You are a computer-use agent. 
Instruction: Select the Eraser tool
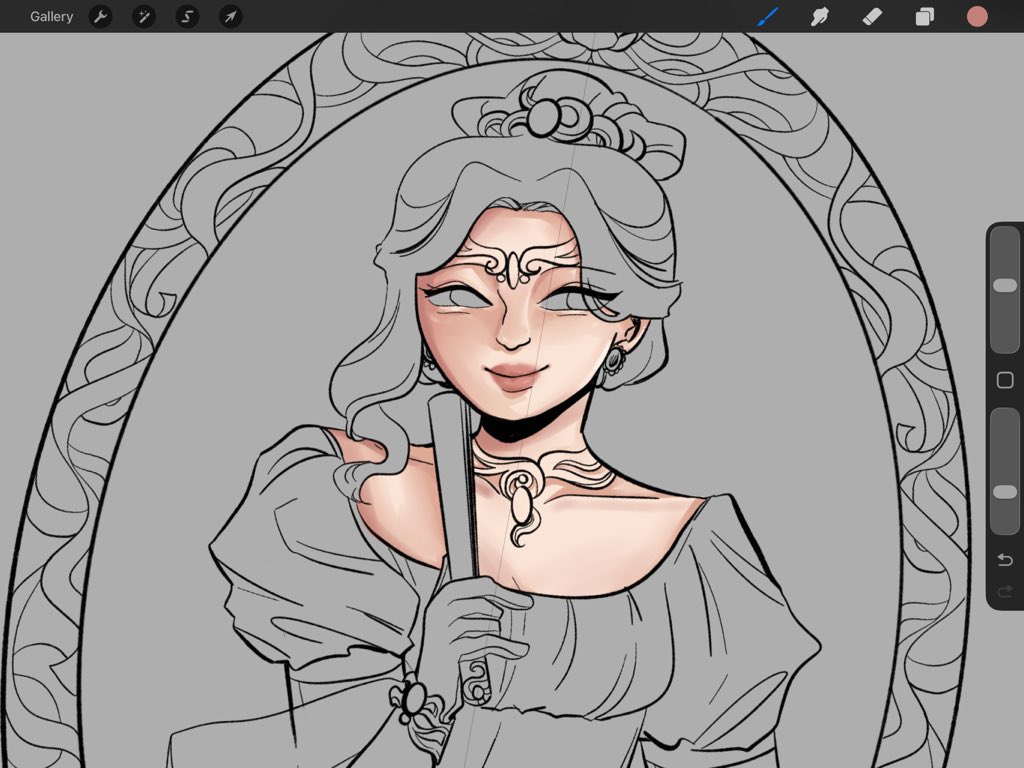click(872, 16)
